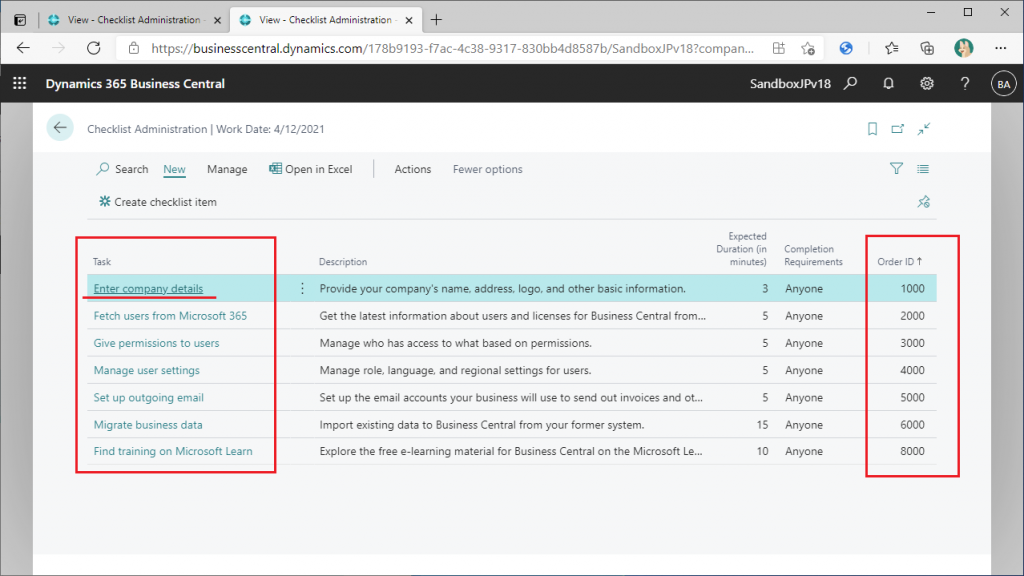Click the description 'Manage who has access to what based on permissions.'
The height and width of the screenshot is (576, 1024).
coord(456,343)
